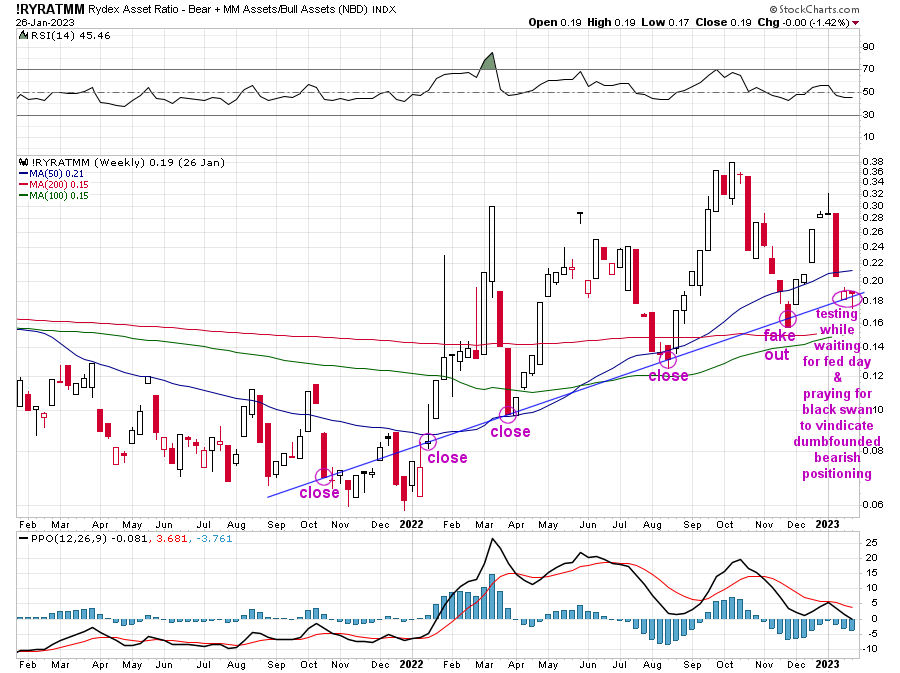
Task: Click the candlestick icon beside !RYRATMM (Weekly)
Action: [x=23, y=162]
